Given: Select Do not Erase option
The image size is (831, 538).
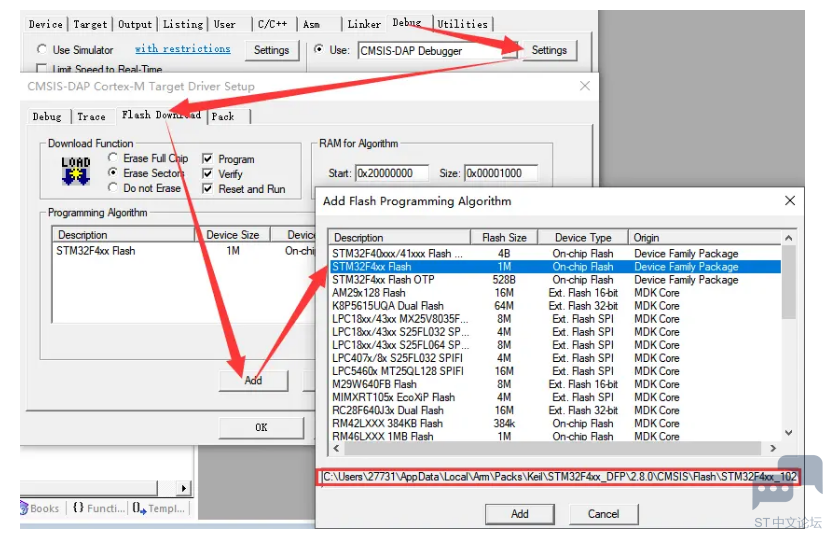Looking at the screenshot, I should [112, 188].
